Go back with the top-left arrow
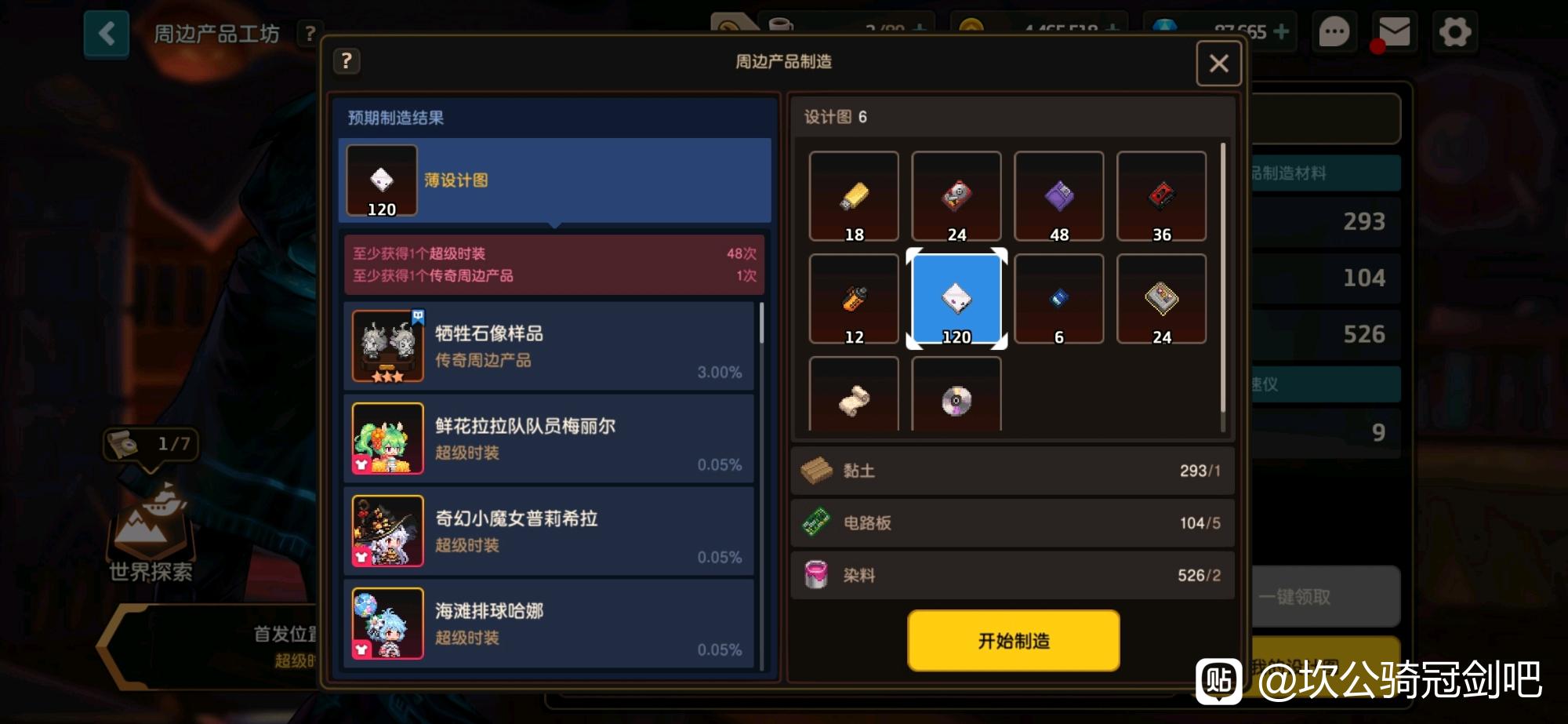Image resolution: width=1568 pixels, height=724 pixels. tap(107, 34)
